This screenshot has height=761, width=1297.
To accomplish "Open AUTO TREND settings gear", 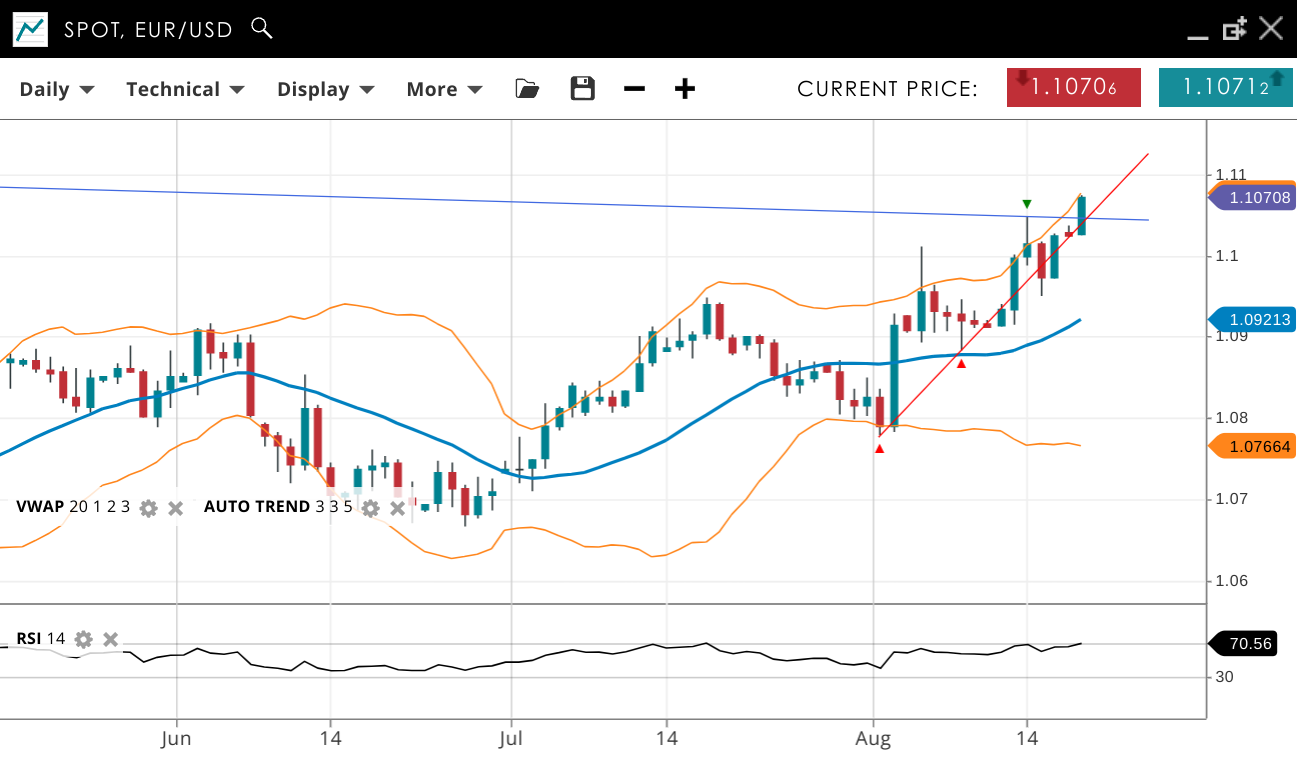I will coord(370,508).
